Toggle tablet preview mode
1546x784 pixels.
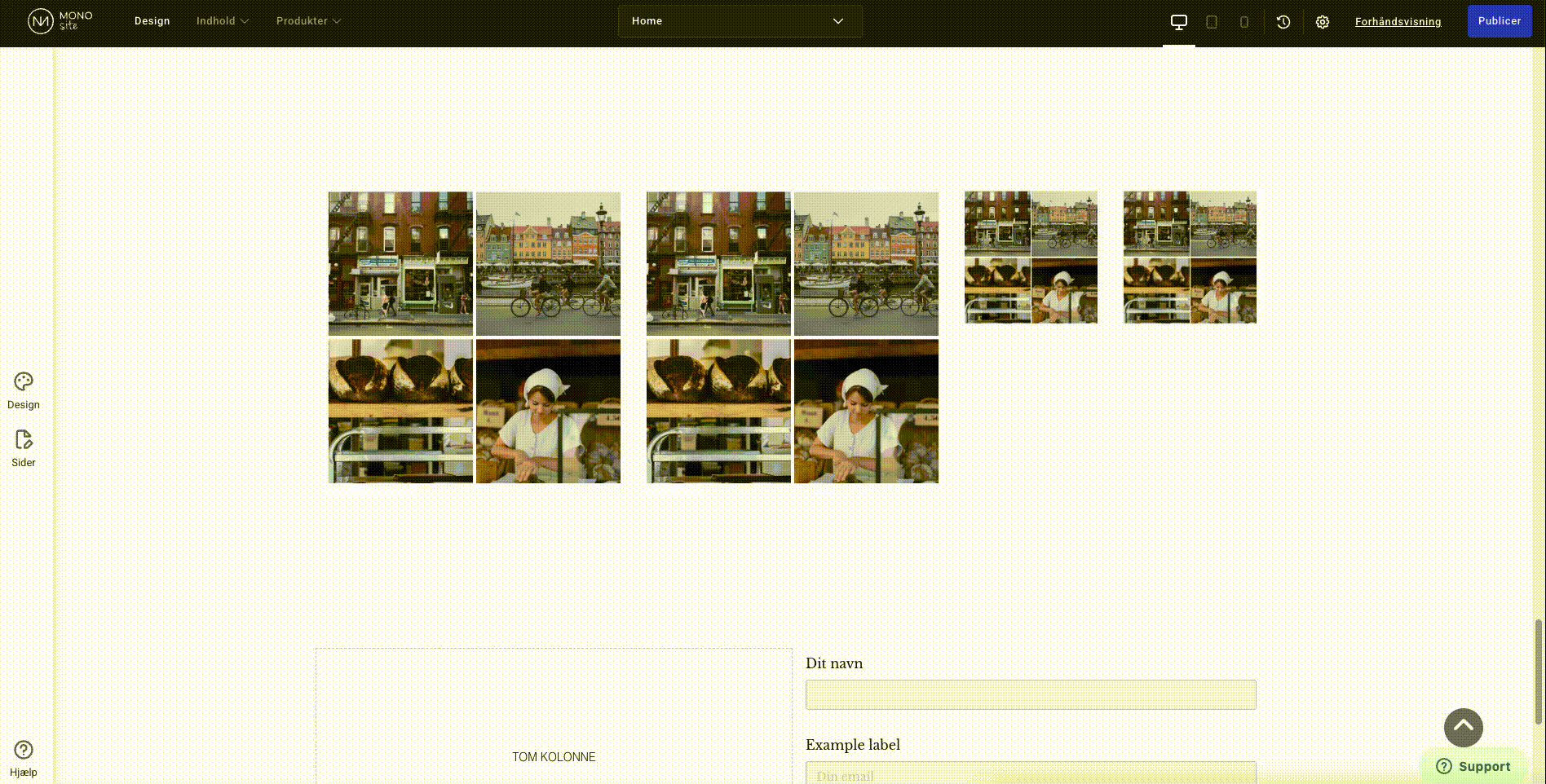click(1212, 21)
